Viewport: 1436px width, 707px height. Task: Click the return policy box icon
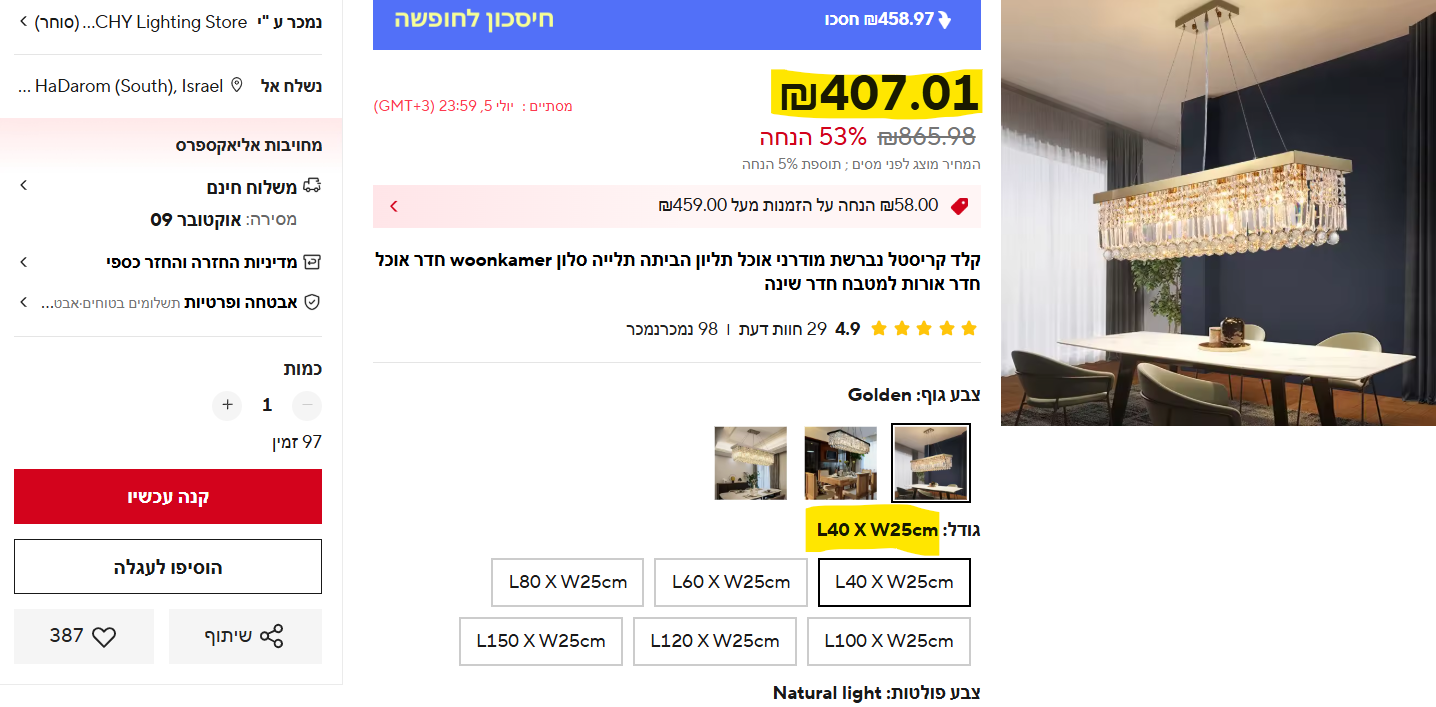click(312, 262)
